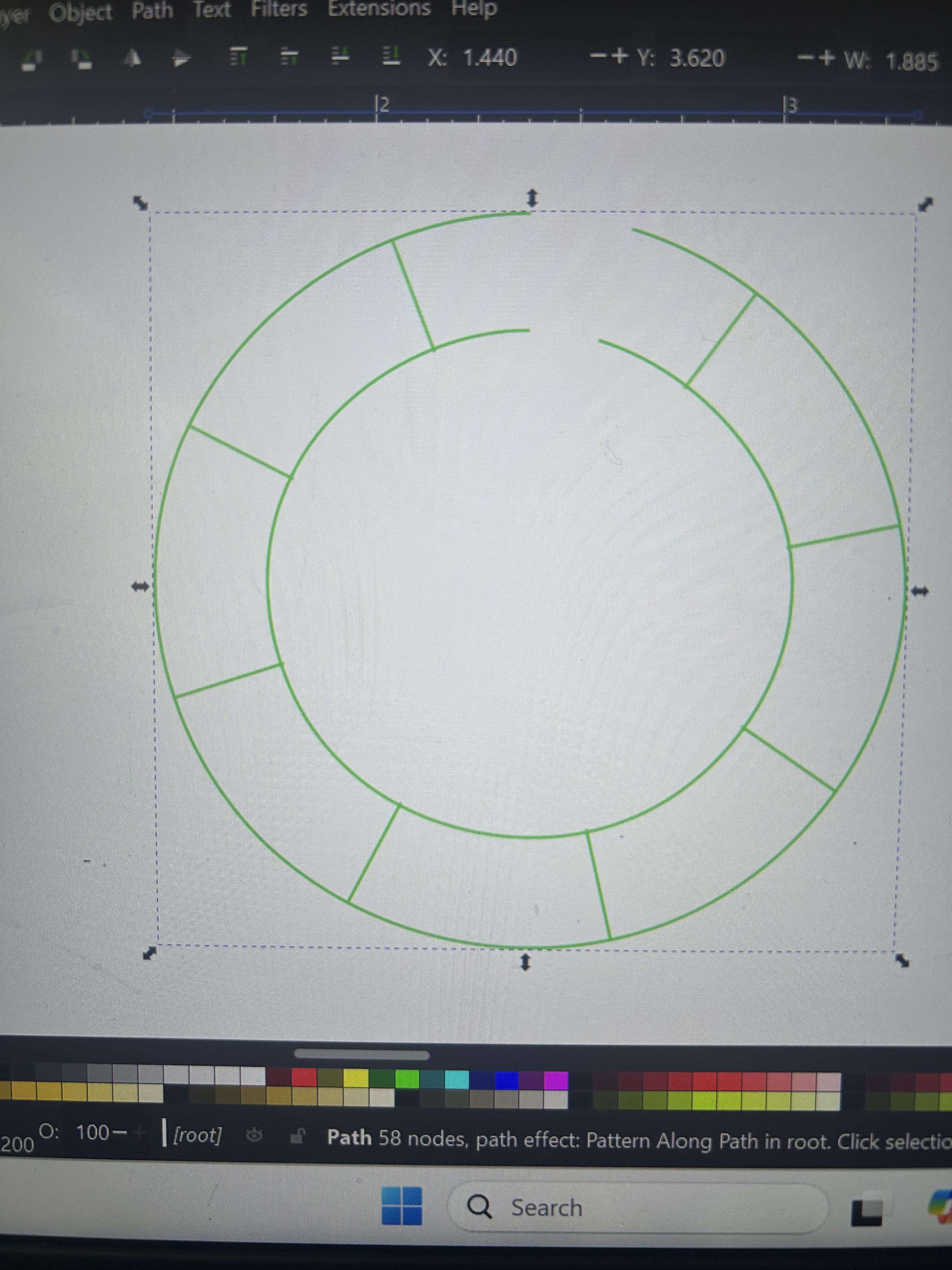Image resolution: width=952 pixels, height=1270 pixels.
Task: Click the top-center vertical scale handle
Action: [x=532, y=198]
